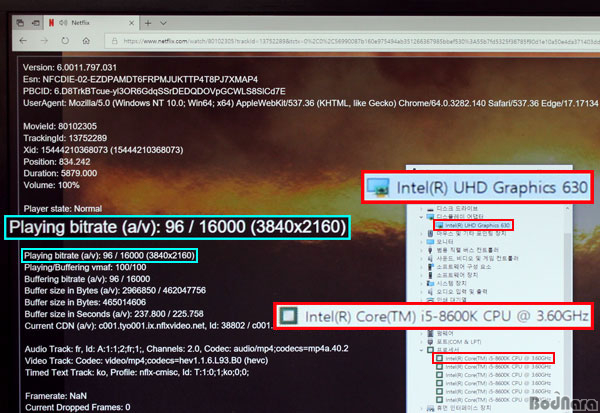The height and width of the screenshot is (413, 600).
Task: Click 'Framerate: NaN' text
Action: click(56, 396)
